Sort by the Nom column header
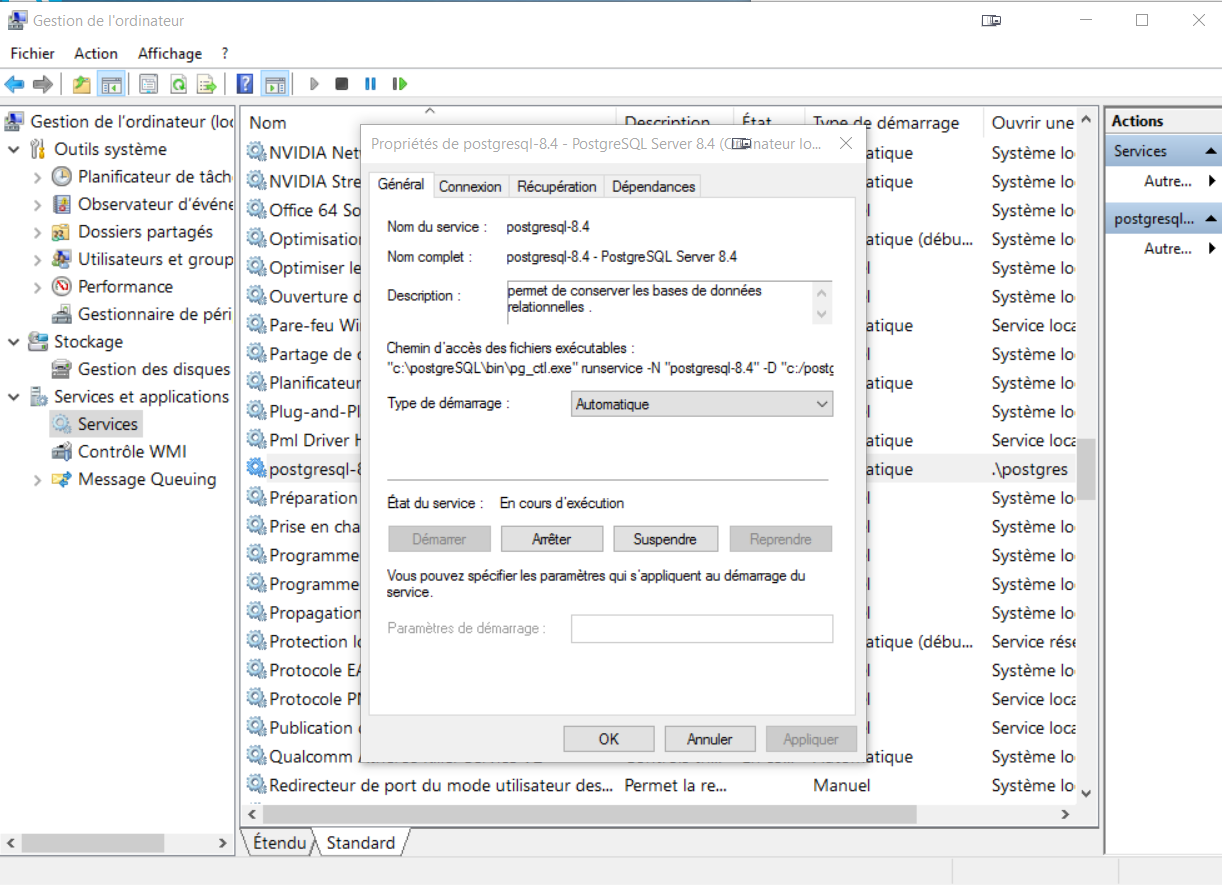The width and height of the screenshot is (1222, 885). [429, 122]
